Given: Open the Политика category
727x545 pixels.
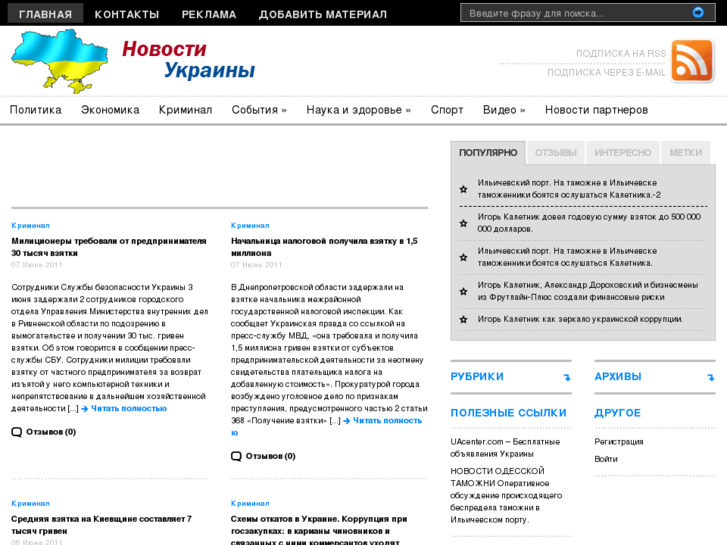Looking at the screenshot, I should click(35, 110).
